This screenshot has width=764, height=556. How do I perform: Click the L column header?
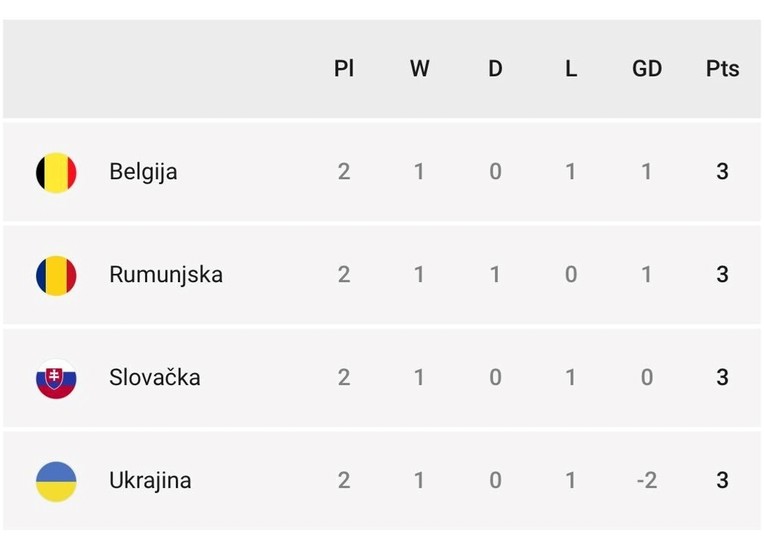pos(571,69)
